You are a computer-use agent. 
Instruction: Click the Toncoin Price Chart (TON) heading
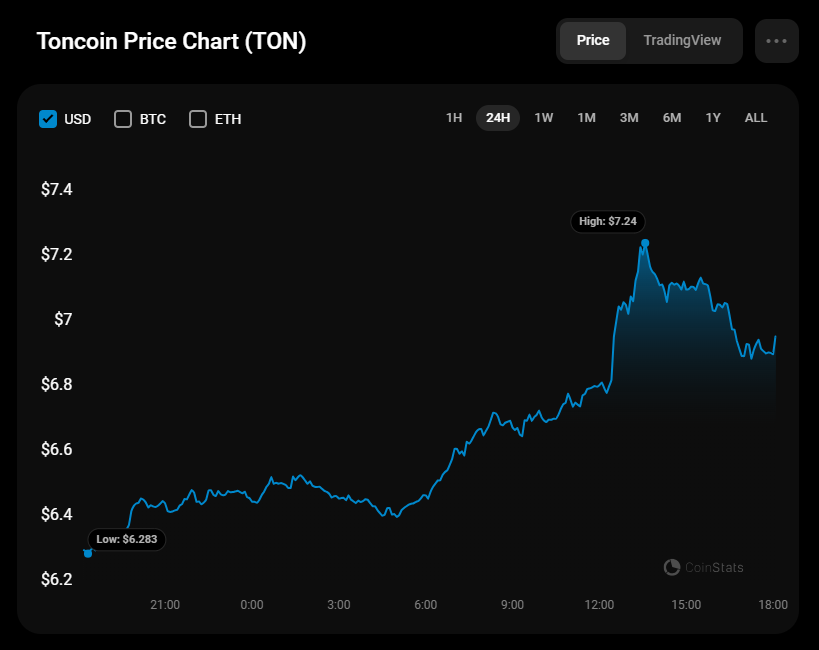(x=171, y=42)
